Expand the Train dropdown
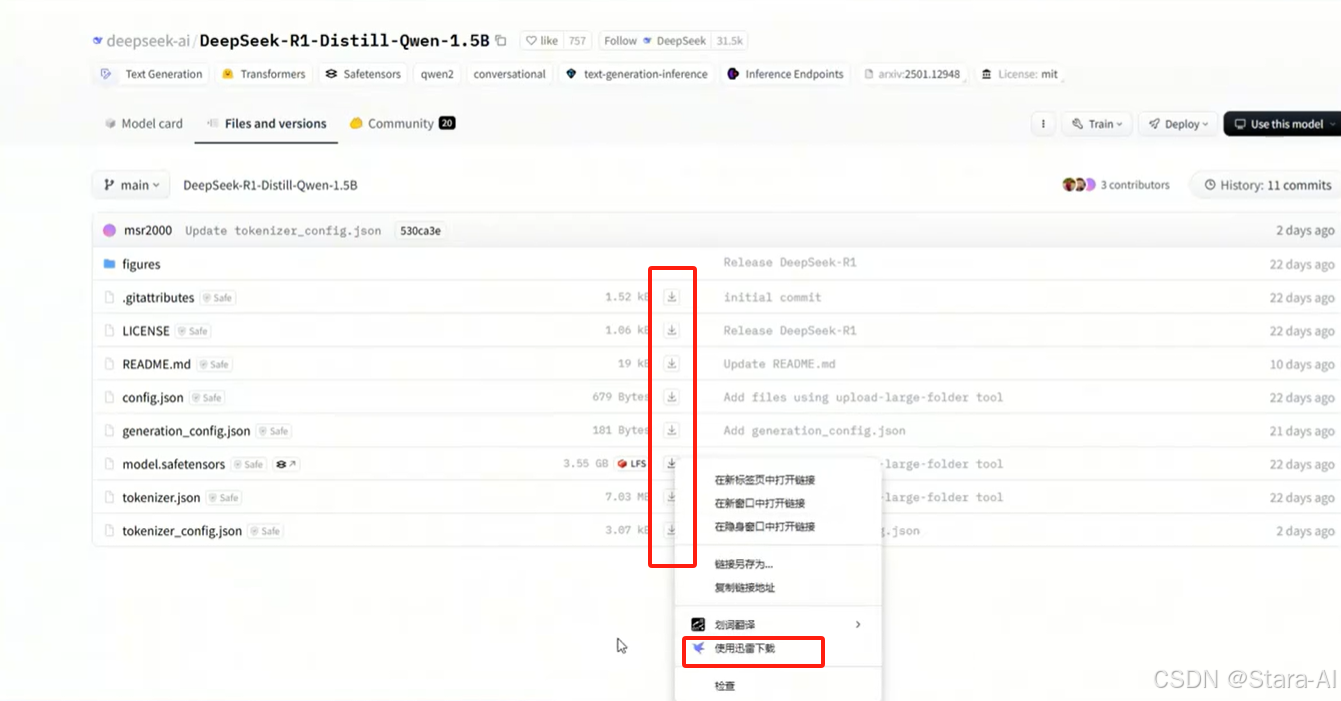Image resolution: width=1341 pixels, height=701 pixels. 1097,124
